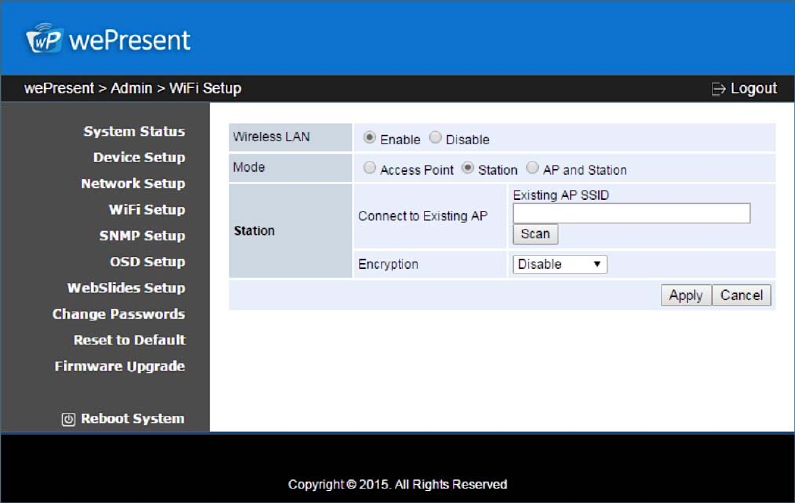The width and height of the screenshot is (795, 503).
Task: Select the Wireless LAN Disable radio button
Action: click(435, 137)
